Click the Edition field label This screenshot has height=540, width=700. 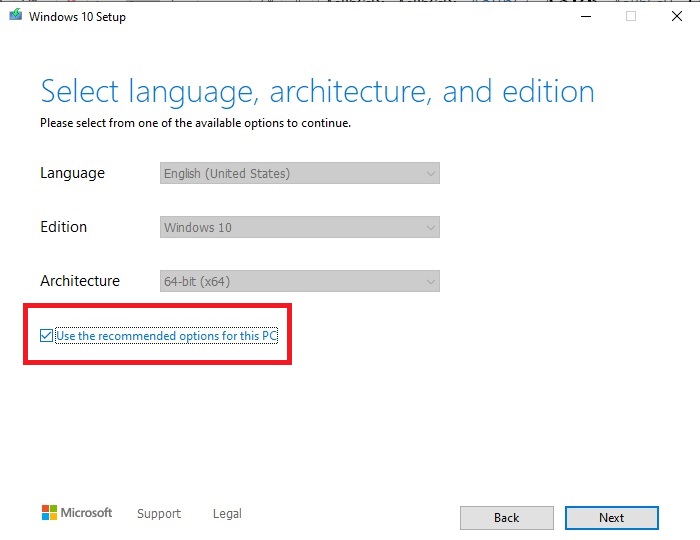point(63,227)
